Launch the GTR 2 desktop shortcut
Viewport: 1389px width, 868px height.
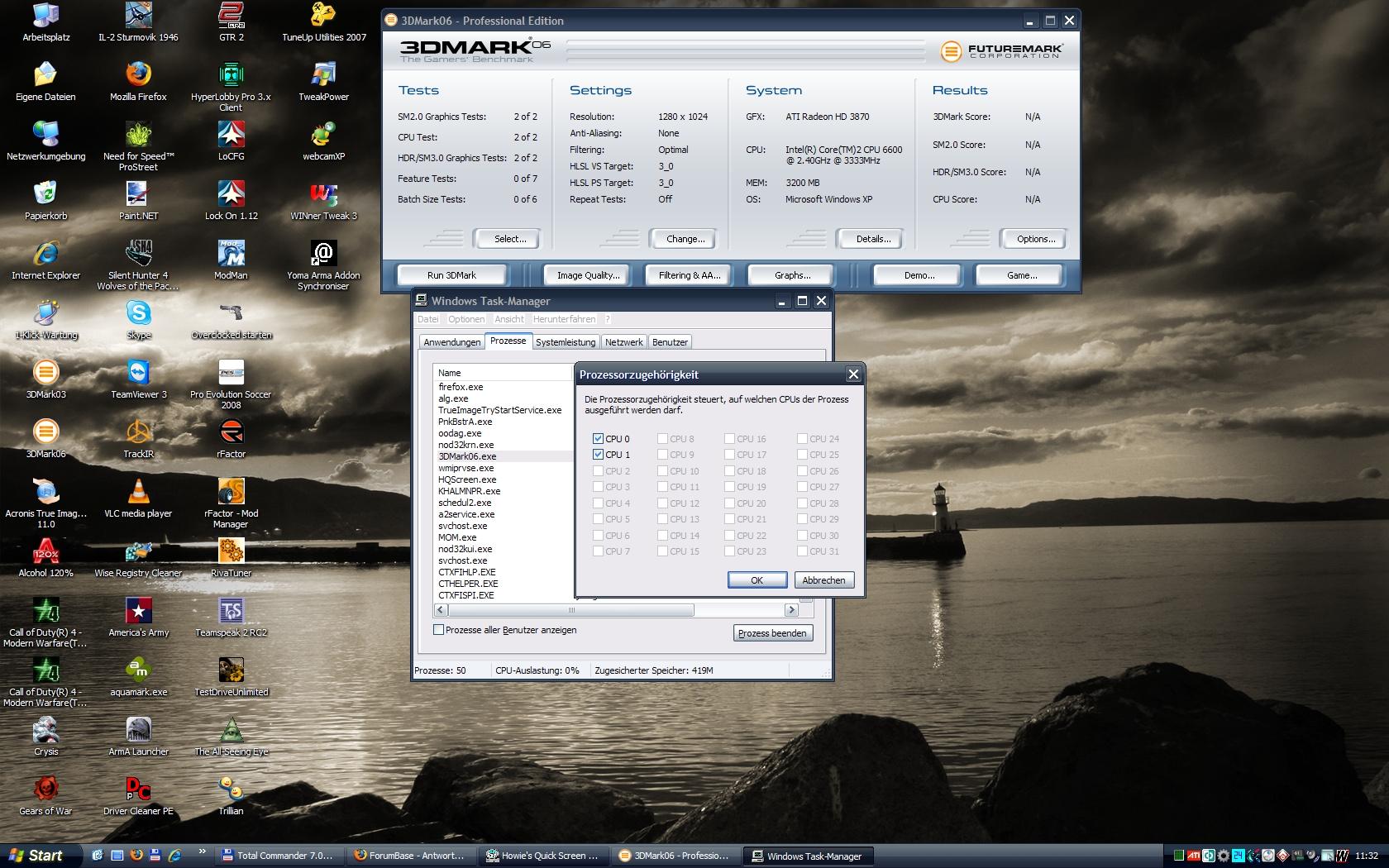click(x=231, y=21)
